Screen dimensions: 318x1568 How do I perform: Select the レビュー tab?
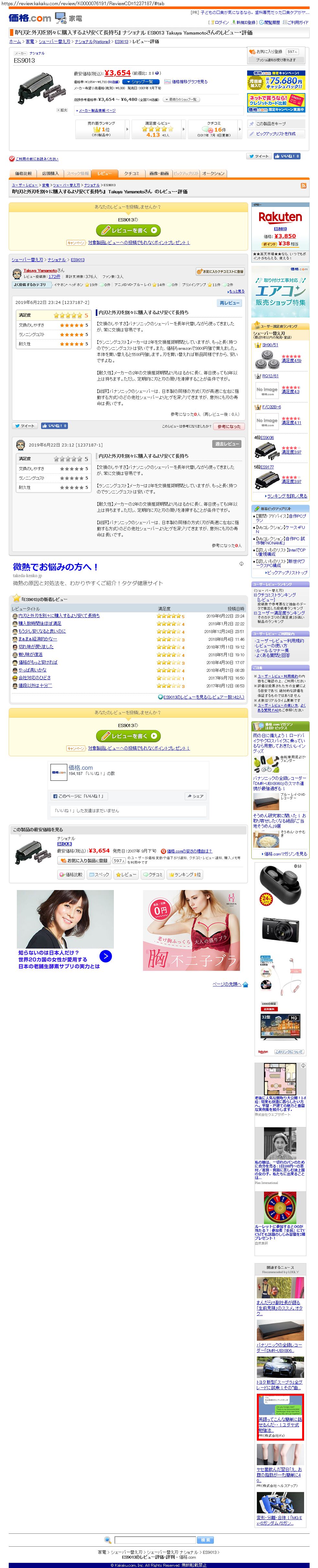pos(104,174)
